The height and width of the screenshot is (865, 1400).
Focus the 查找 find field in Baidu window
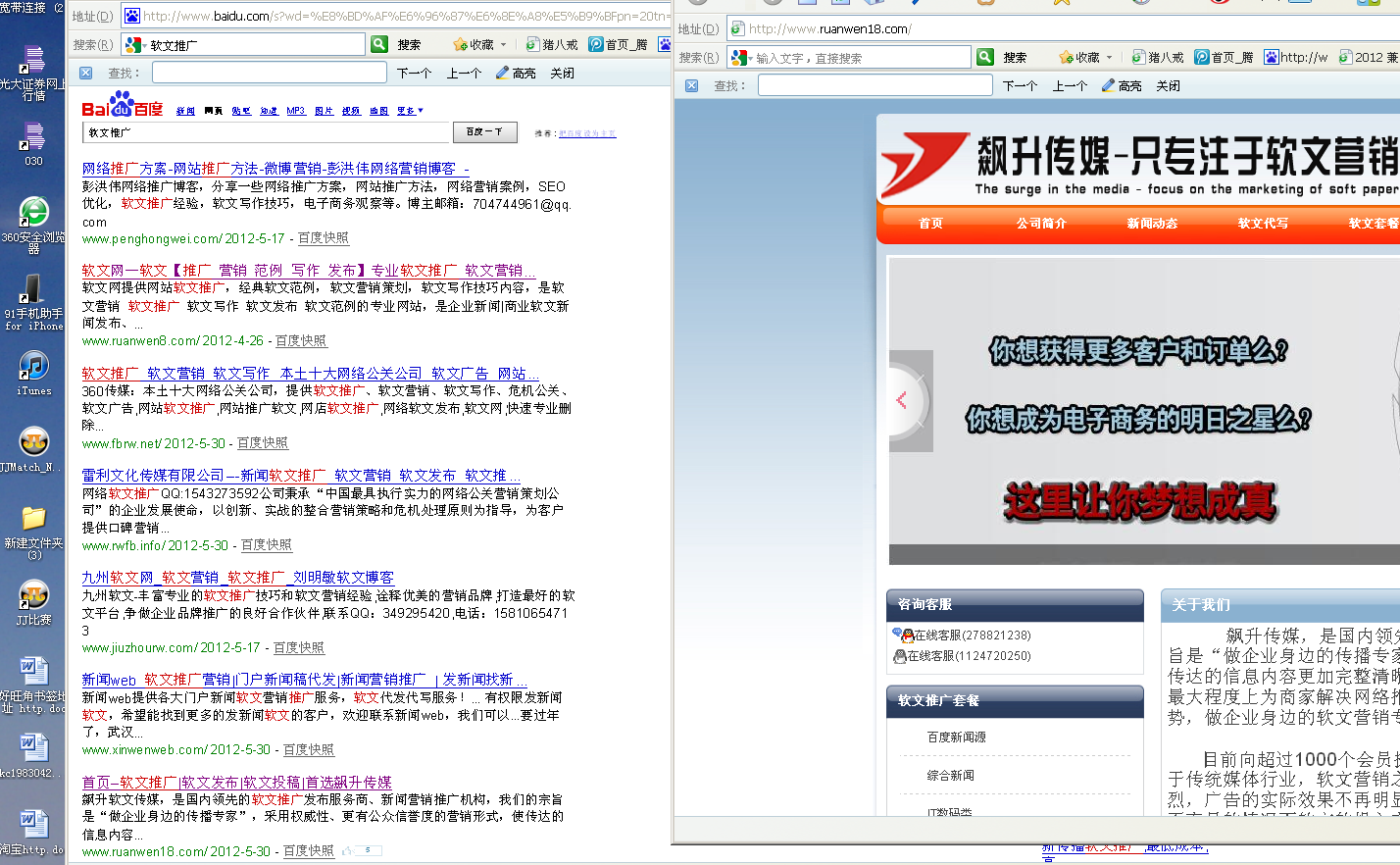pos(270,73)
